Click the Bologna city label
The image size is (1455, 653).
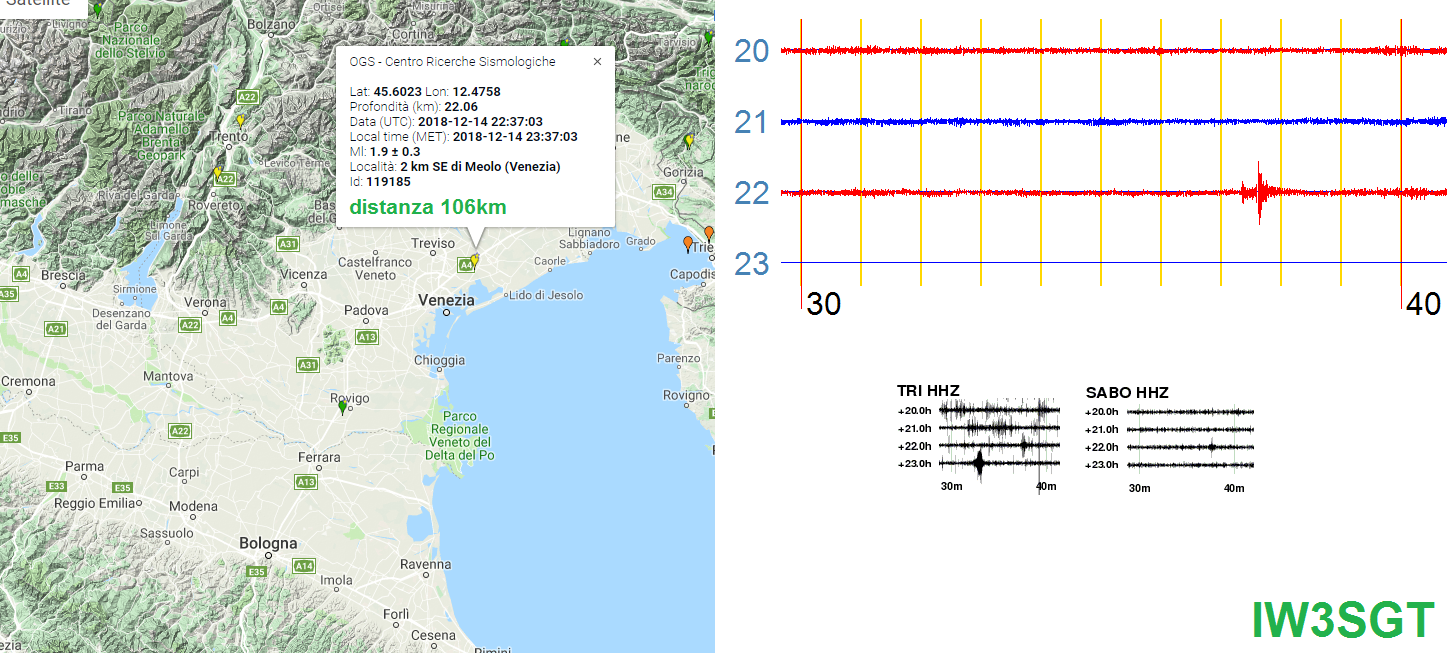point(268,543)
